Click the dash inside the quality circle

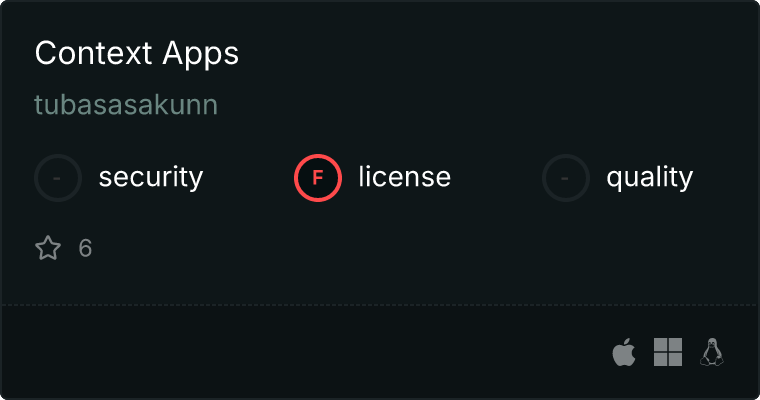click(565, 178)
